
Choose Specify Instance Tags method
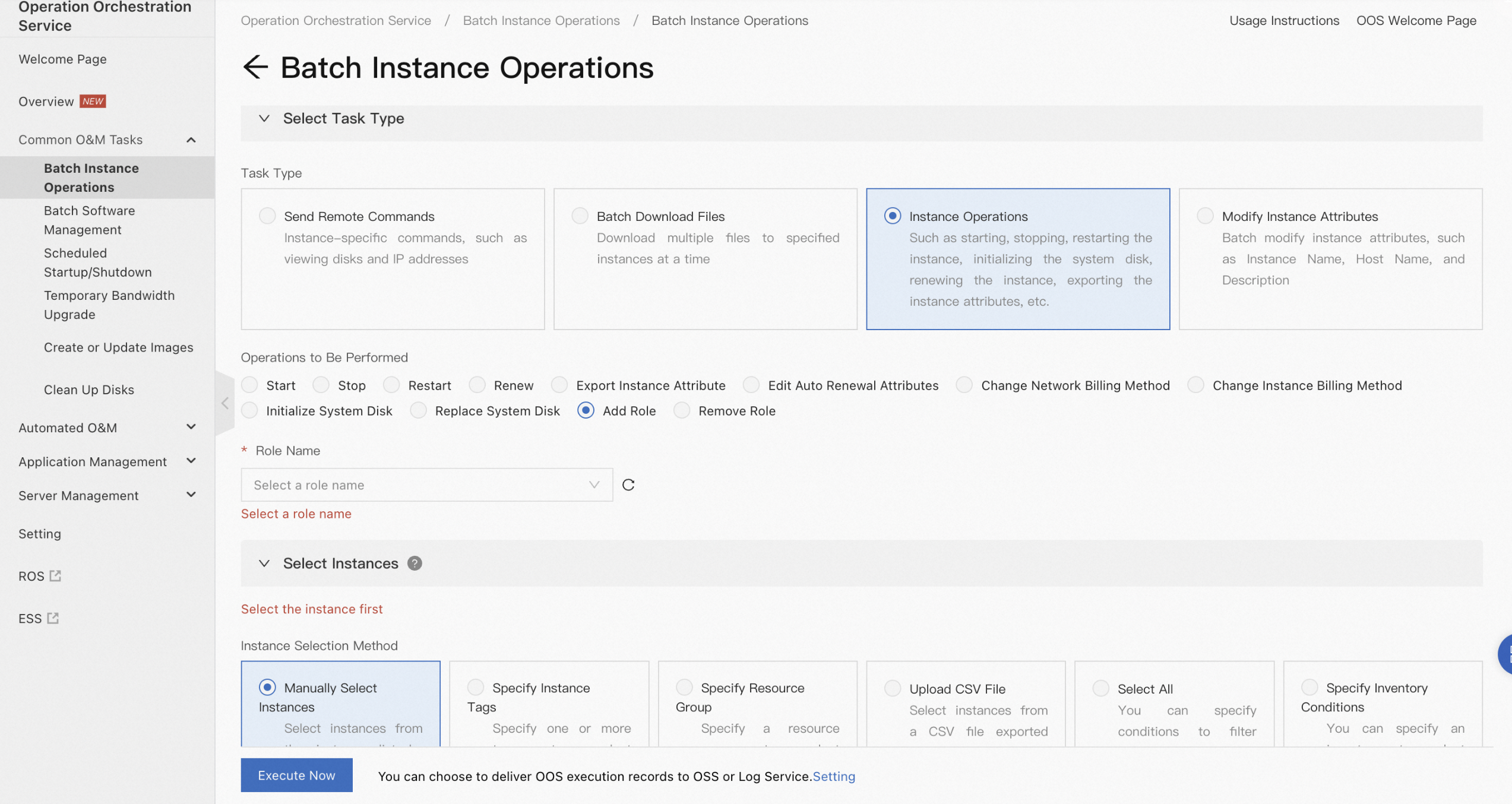(x=476, y=687)
